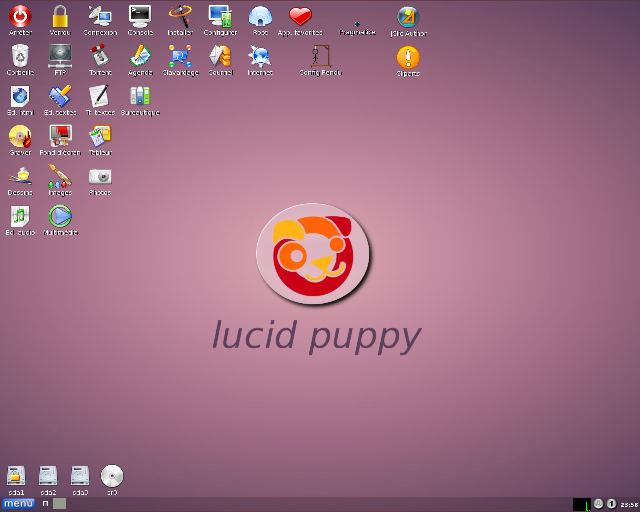Open the Agenda calendar icon
The height and width of the screenshot is (512, 640).
[140, 56]
